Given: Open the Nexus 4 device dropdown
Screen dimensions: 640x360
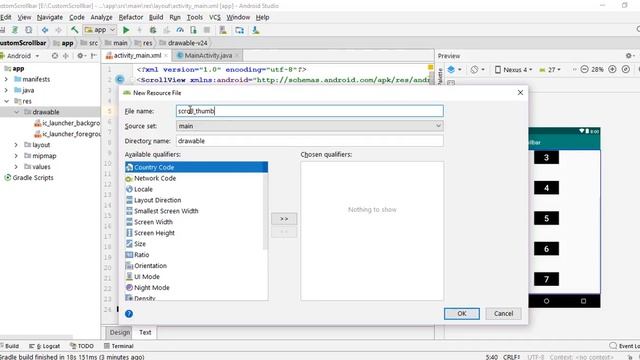Looking at the screenshot, I should coord(513,70).
